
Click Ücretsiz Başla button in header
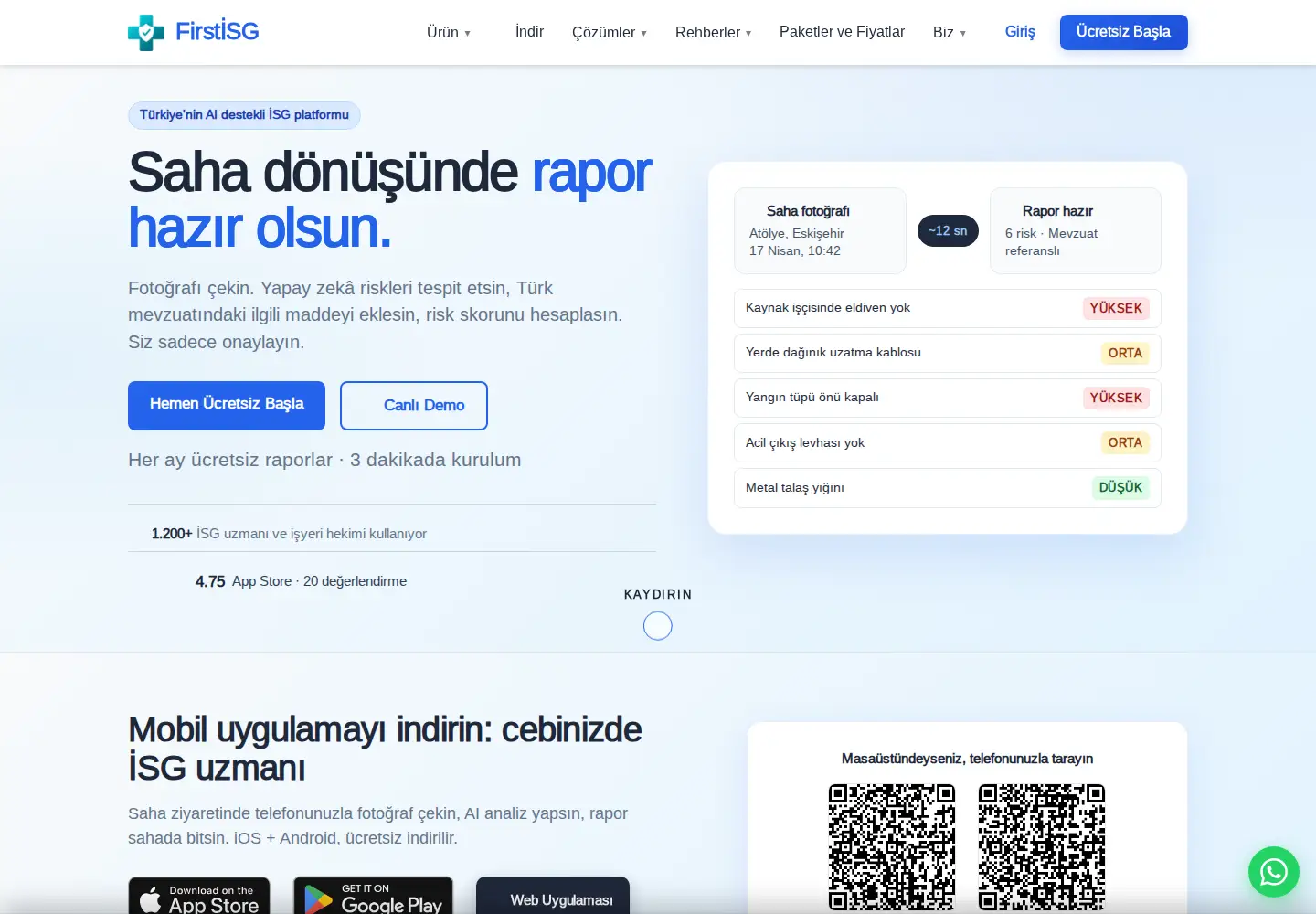(1124, 32)
